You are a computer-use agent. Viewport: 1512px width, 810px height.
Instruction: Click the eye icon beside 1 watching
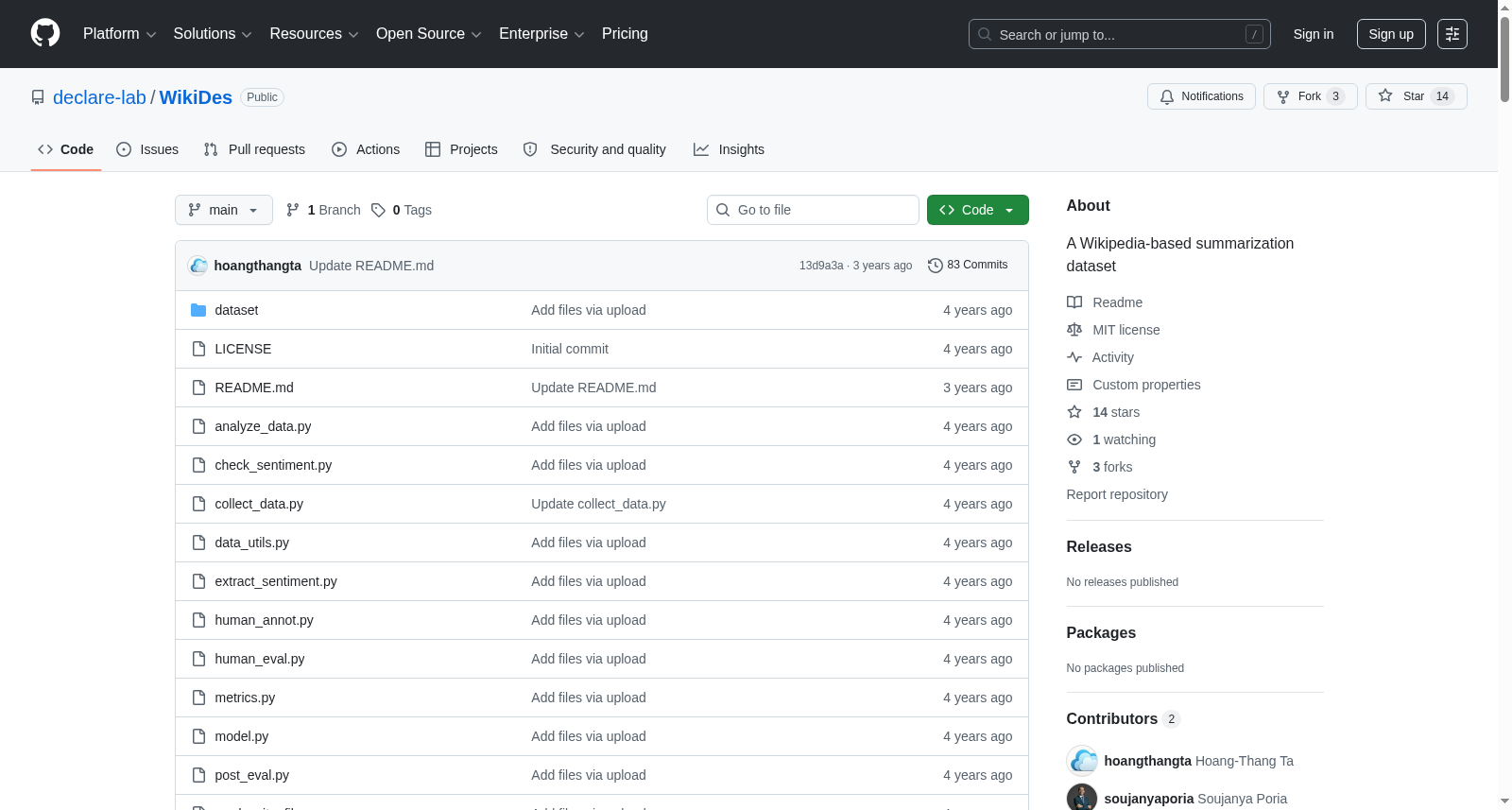(x=1074, y=439)
